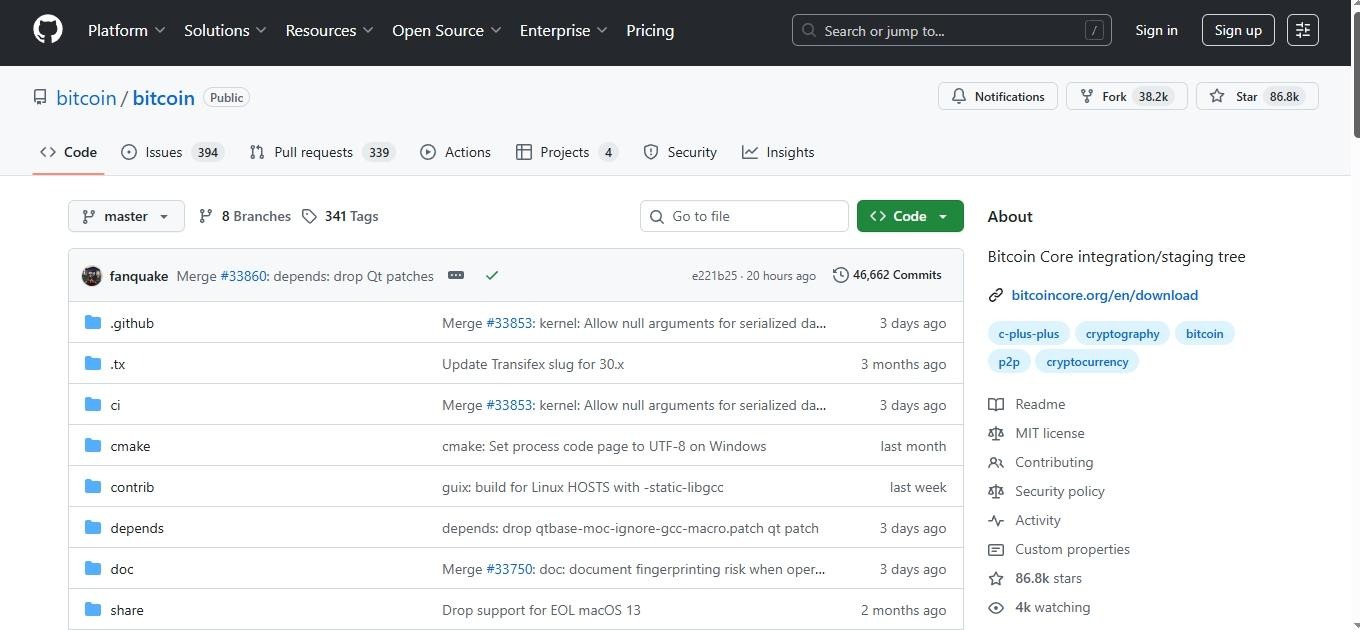The height and width of the screenshot is (630, 1360).
Task: Click the watching eye icon
Action: coord(995,607)
